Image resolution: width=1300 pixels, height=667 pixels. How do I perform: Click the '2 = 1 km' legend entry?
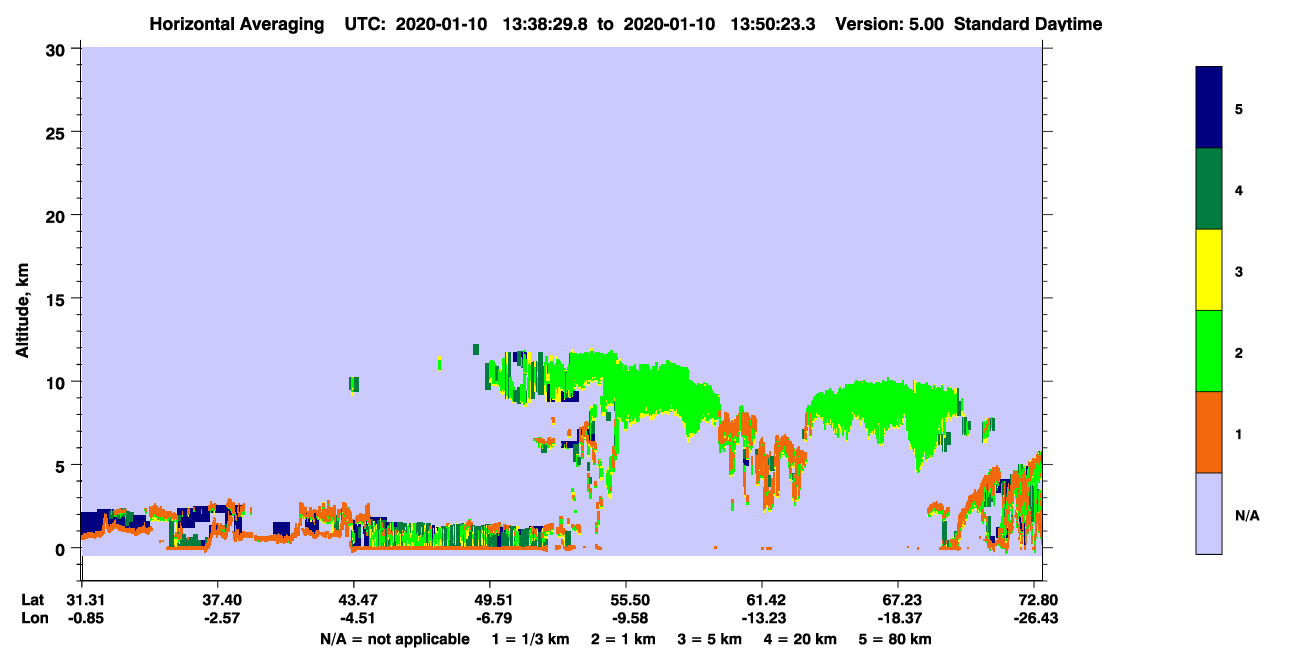click(623, 639)
